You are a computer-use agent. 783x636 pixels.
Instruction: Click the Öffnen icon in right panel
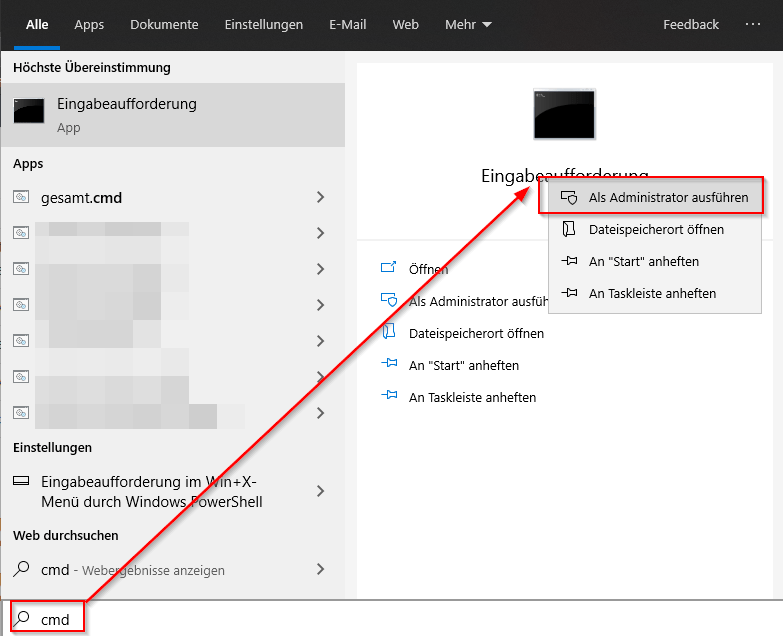tap(389, 269)
